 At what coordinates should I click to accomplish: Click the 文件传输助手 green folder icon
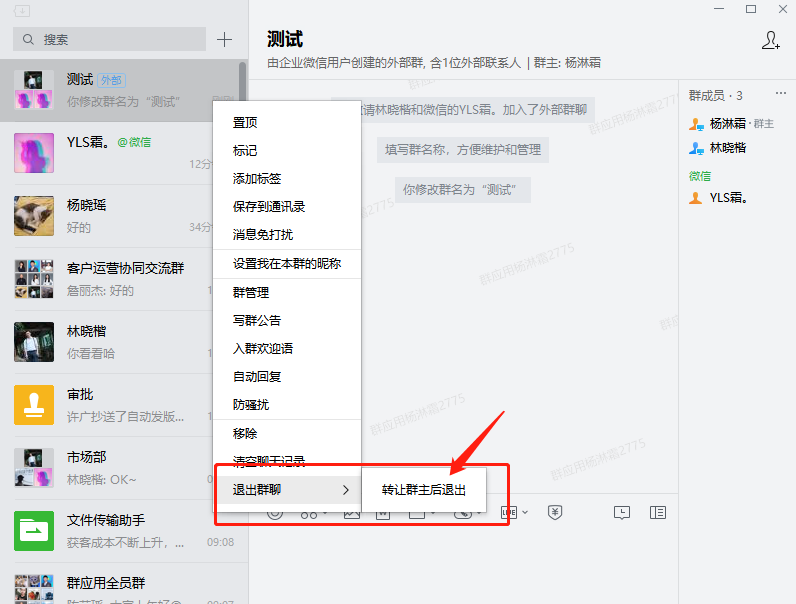pos(34,531)
